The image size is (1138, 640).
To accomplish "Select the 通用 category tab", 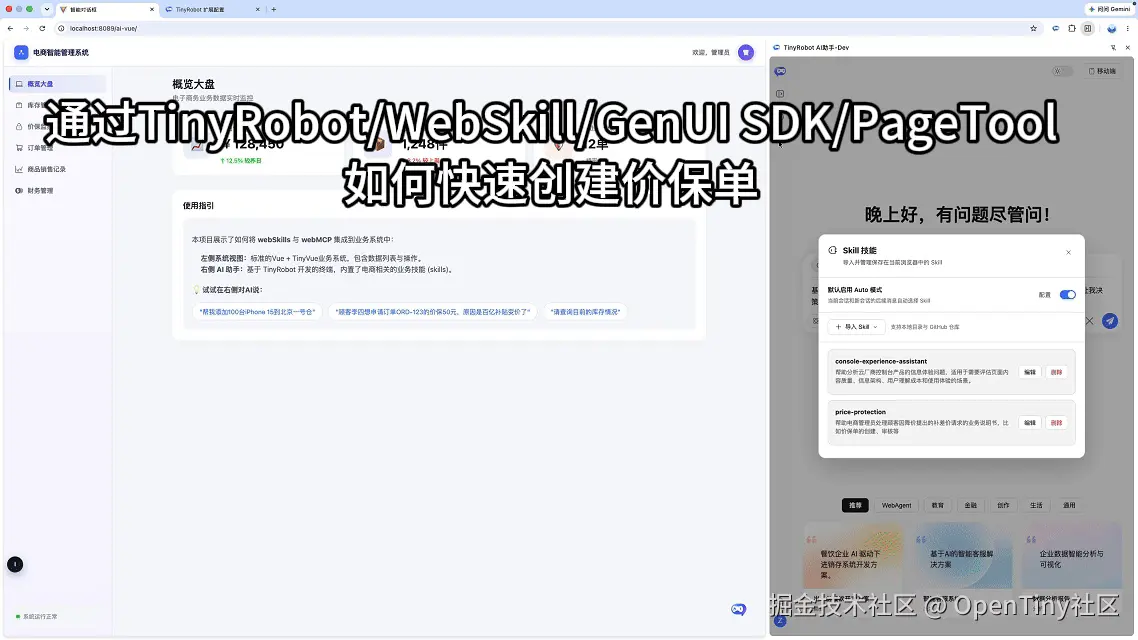I will [1069, 505].
